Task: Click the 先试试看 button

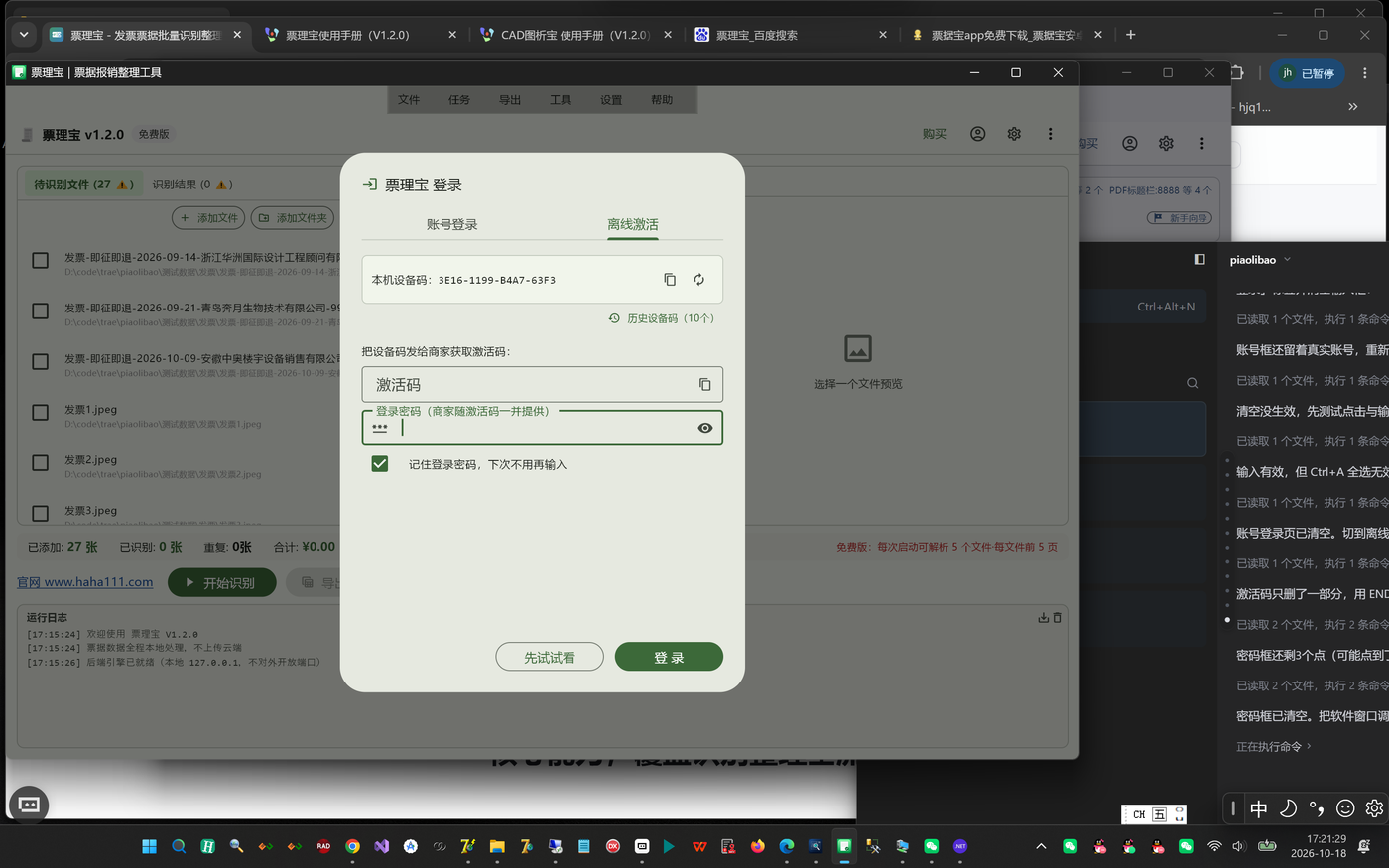Action: (550, 657)
